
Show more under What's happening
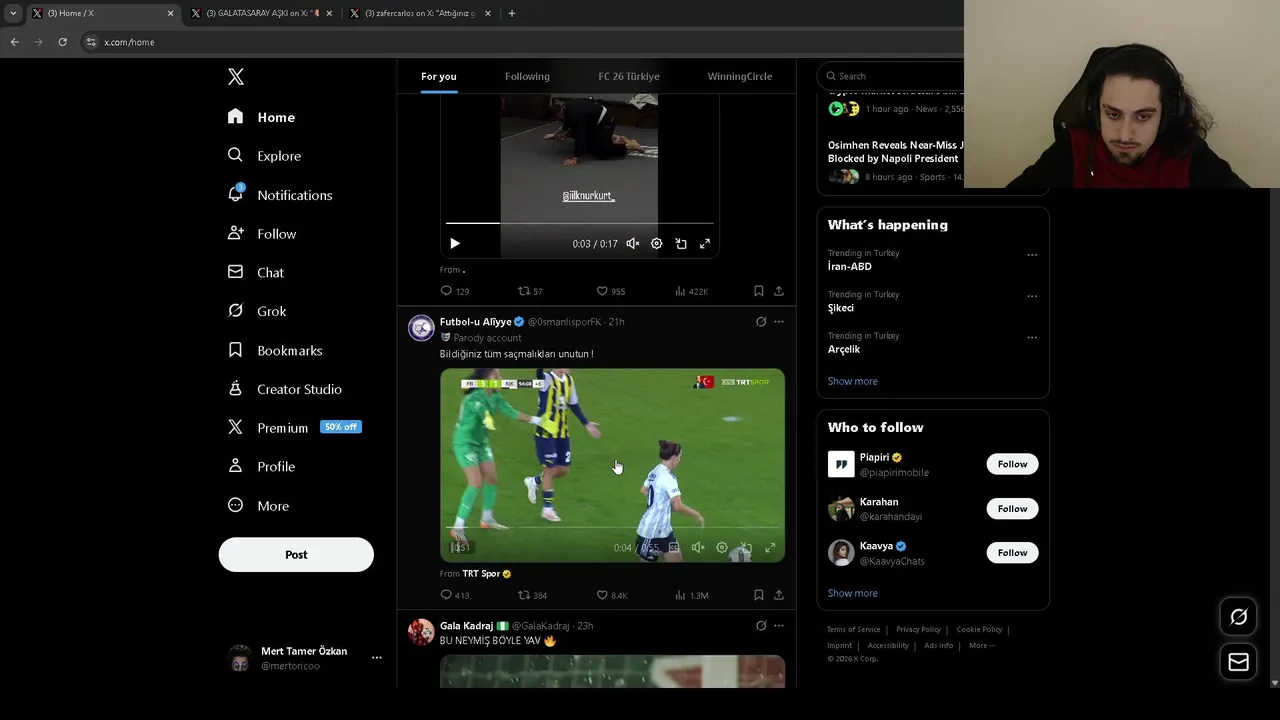(852, 381)
